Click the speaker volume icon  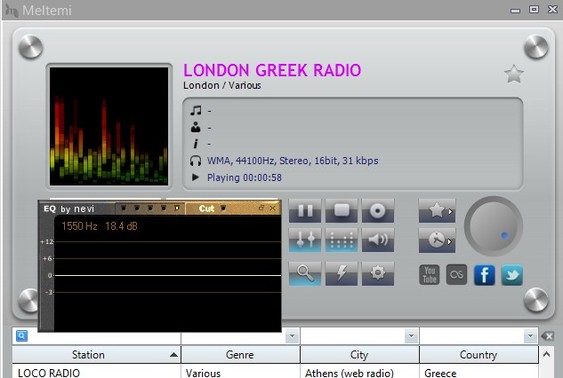378,239
